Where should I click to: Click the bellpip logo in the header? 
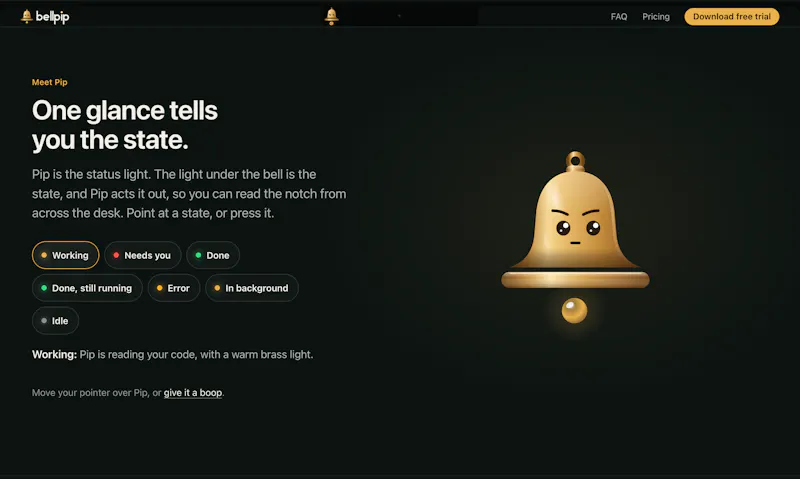(45, 16)
